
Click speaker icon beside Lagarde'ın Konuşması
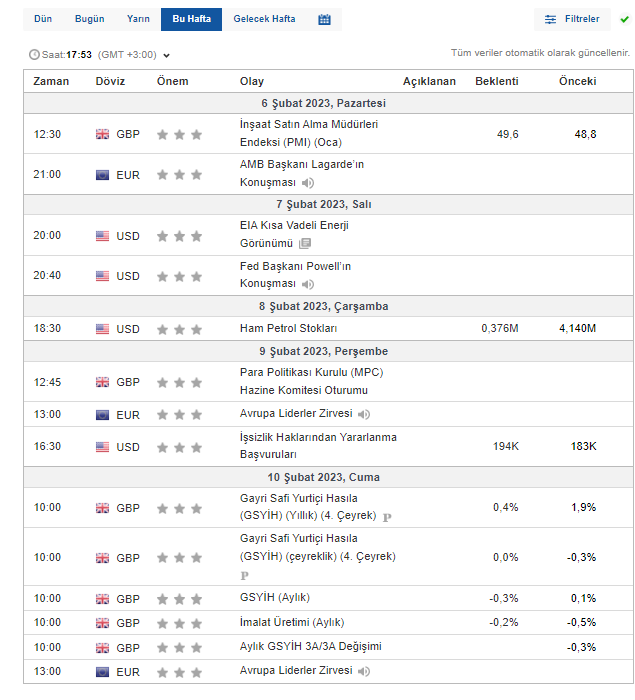tap(308, 183)
